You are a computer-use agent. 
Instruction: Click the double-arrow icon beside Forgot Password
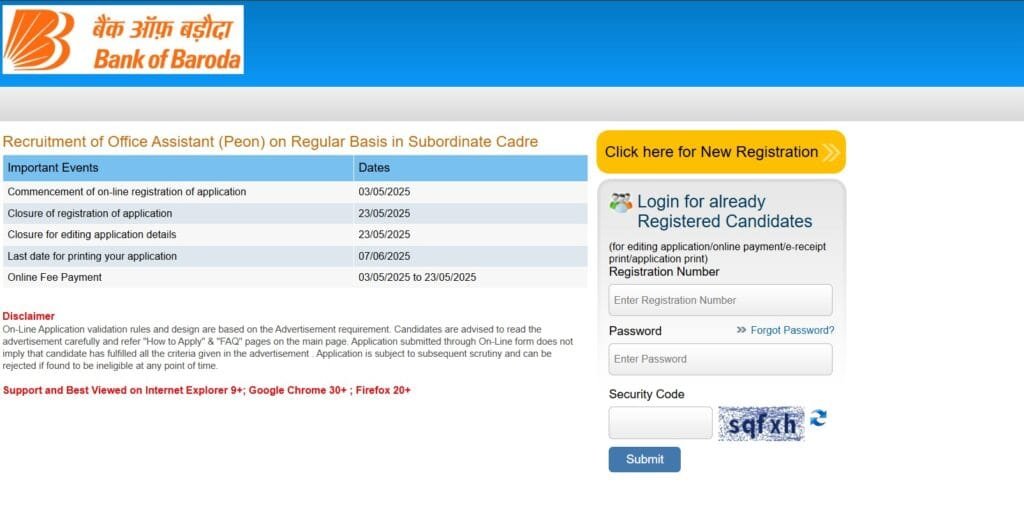pyautogui.click(x=741, y=330)
